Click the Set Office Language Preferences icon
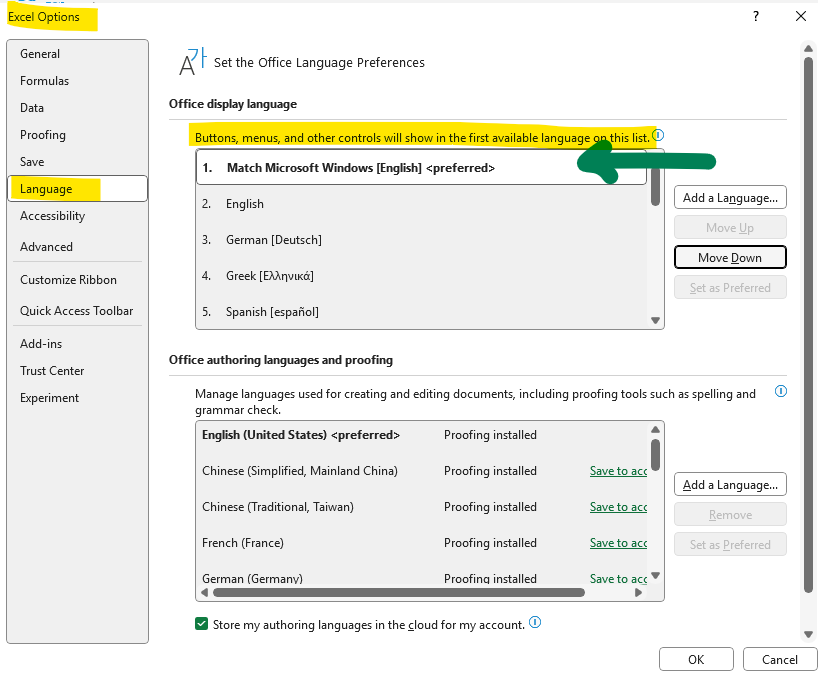 coord(190,60)
